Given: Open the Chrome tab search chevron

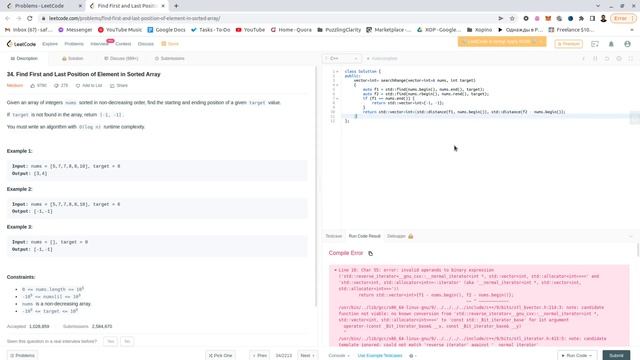Looking at the screenshot, I should pyautogui.click(x=598, y=6).
